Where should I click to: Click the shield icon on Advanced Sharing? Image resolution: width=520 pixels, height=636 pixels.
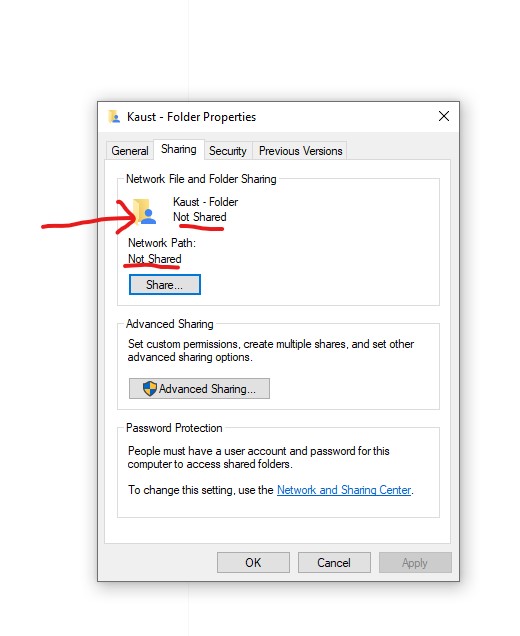[150, 389]
